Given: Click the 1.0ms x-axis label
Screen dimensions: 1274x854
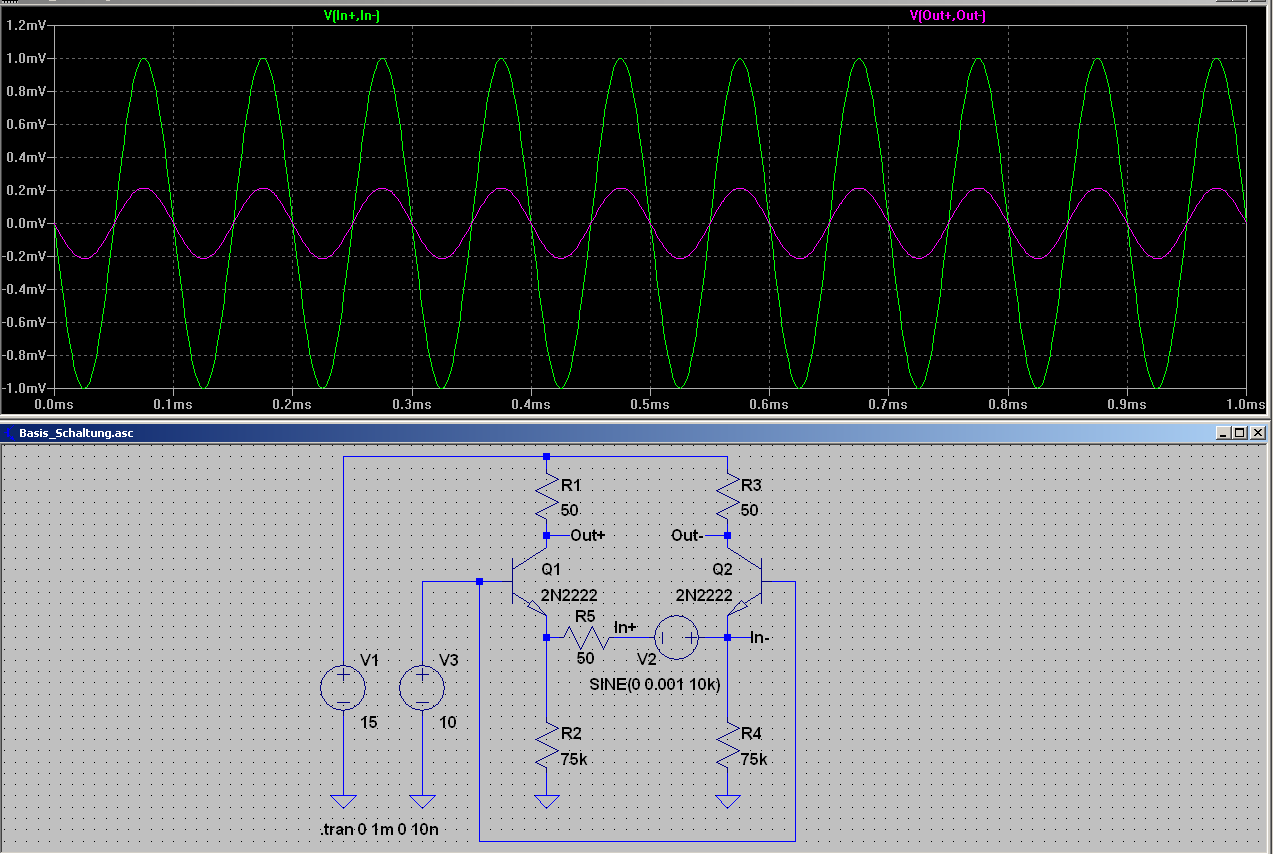Looking at the screenshot, I should pos(1245,404).
